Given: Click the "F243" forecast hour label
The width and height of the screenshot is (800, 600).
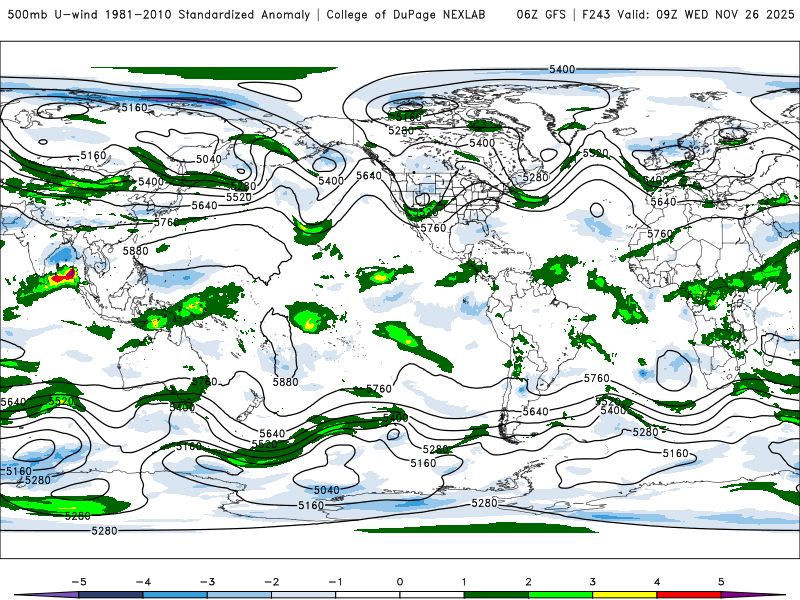Looking at the screenshot, I should point(596,15).
